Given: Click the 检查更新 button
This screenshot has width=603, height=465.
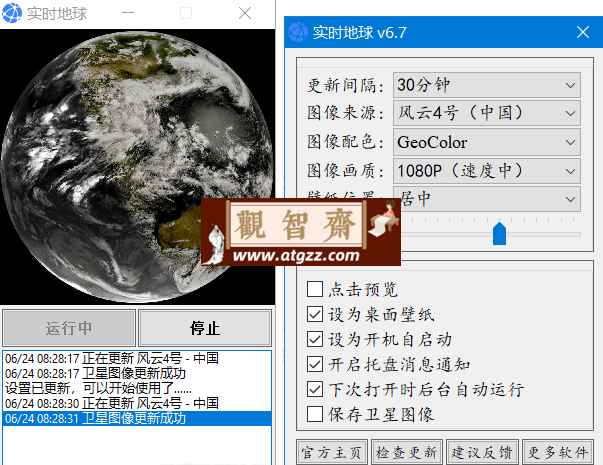Looking at the screenshot, I should click(407, 452).
